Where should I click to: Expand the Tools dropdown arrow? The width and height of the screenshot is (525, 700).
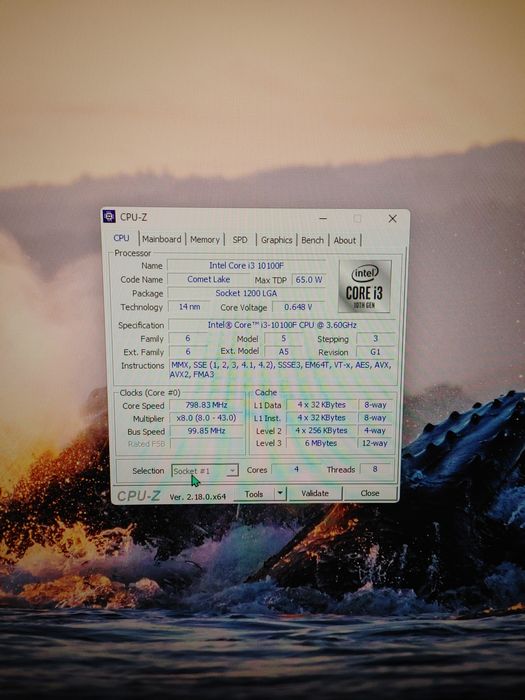pos(280,494)
